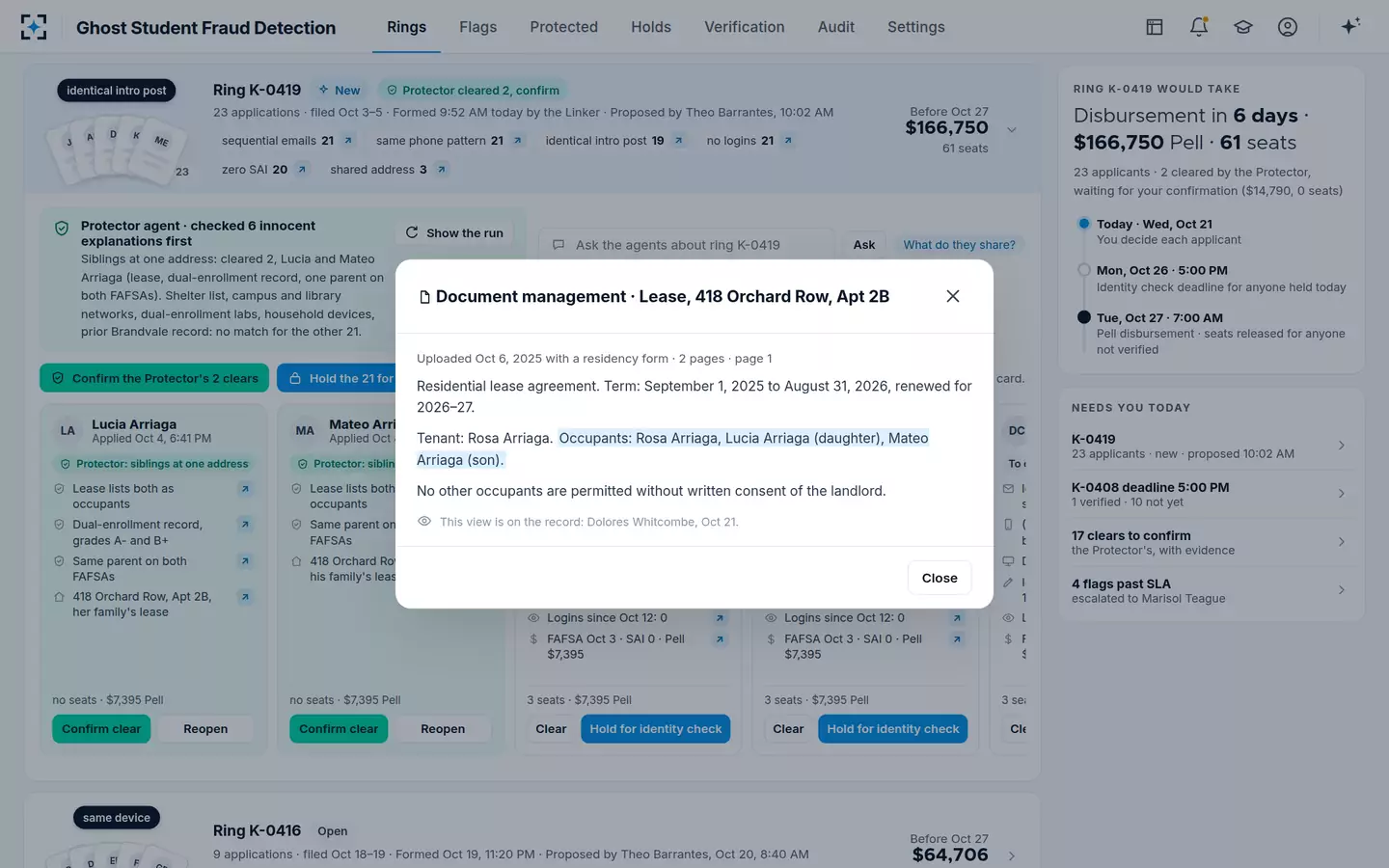Open arrow beside Lucia's dual-enrollment record
The width and height of the screenshot is (1389, 868).
click(x=245, y=525)
